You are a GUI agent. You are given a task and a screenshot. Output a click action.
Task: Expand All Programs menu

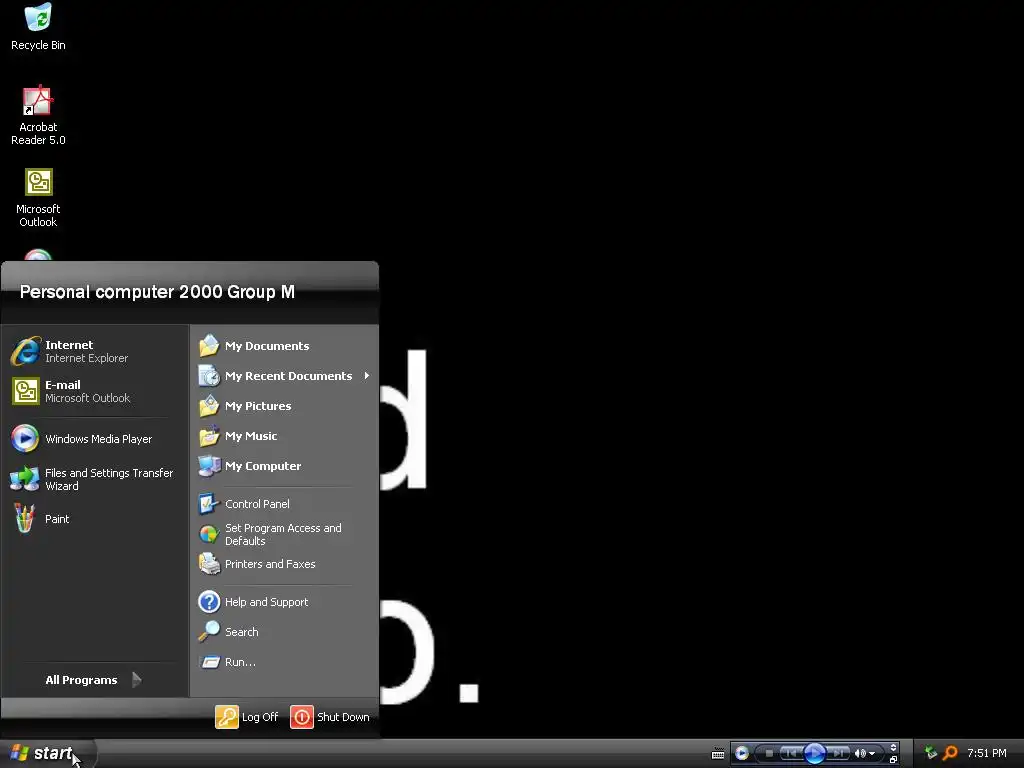[x=95, y=680]
